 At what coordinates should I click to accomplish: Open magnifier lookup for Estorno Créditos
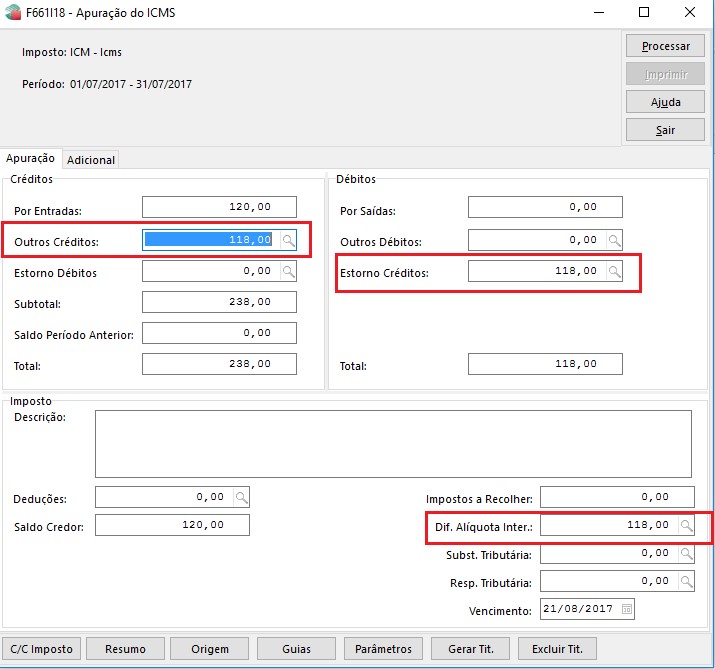(x=614, y=271)
